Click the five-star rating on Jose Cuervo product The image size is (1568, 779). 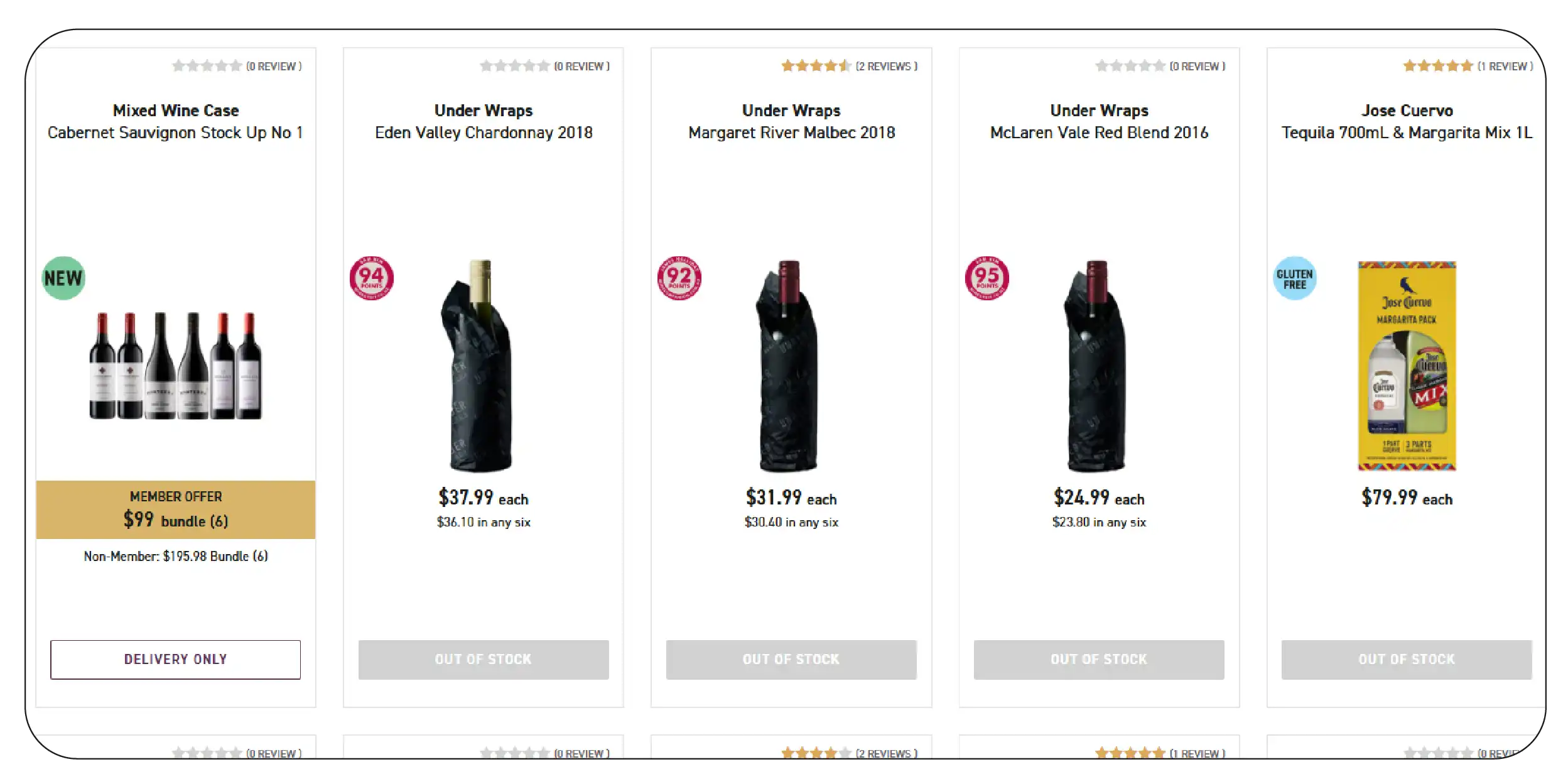coord(1438,65)
